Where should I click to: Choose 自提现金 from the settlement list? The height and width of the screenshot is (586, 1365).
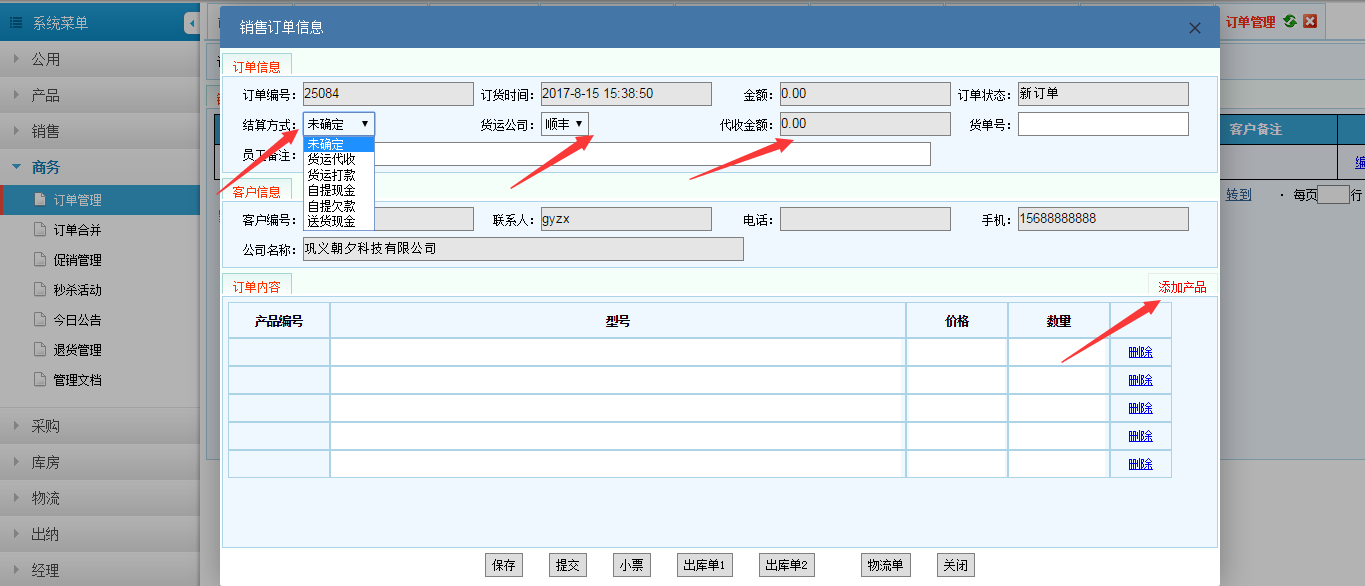click(339, 190)
